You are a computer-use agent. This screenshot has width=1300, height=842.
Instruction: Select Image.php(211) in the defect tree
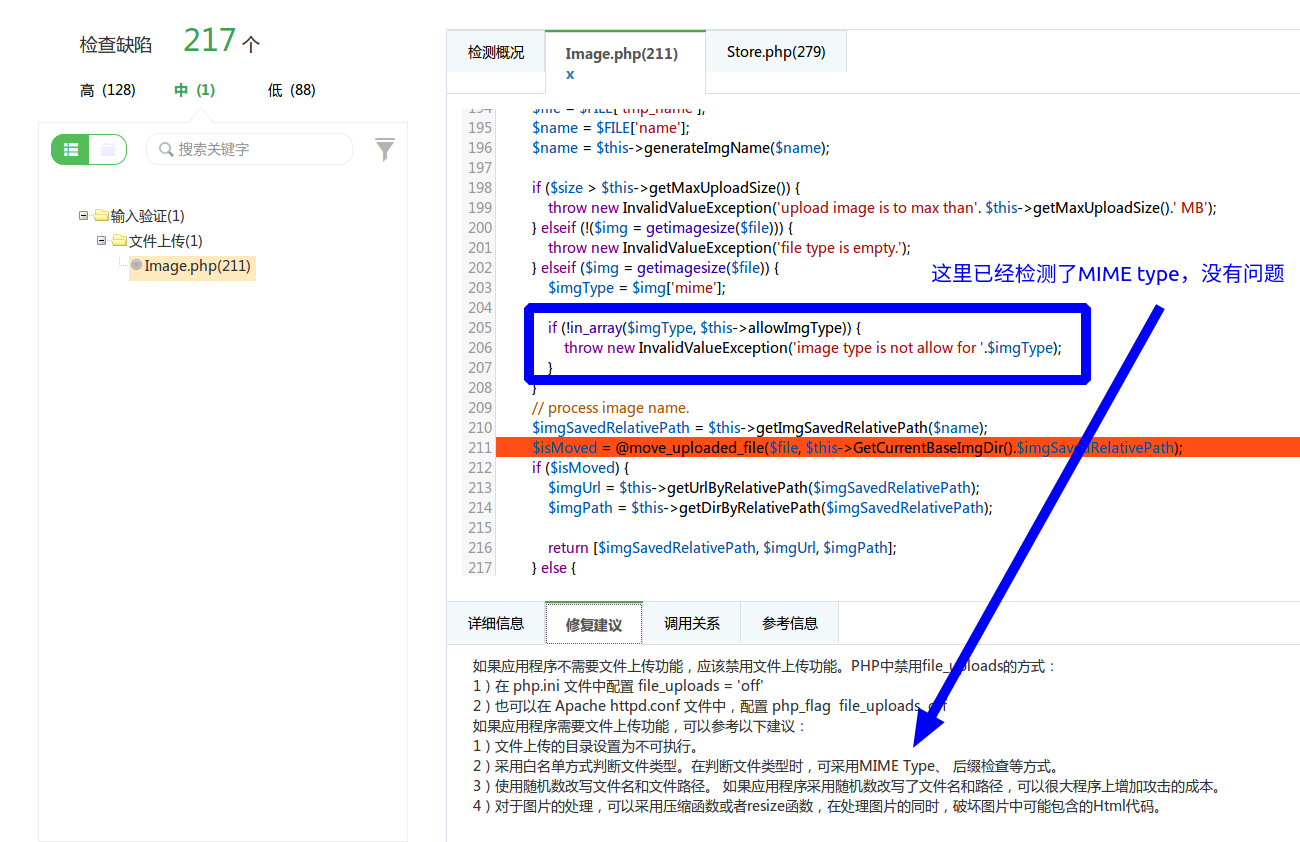197,266
